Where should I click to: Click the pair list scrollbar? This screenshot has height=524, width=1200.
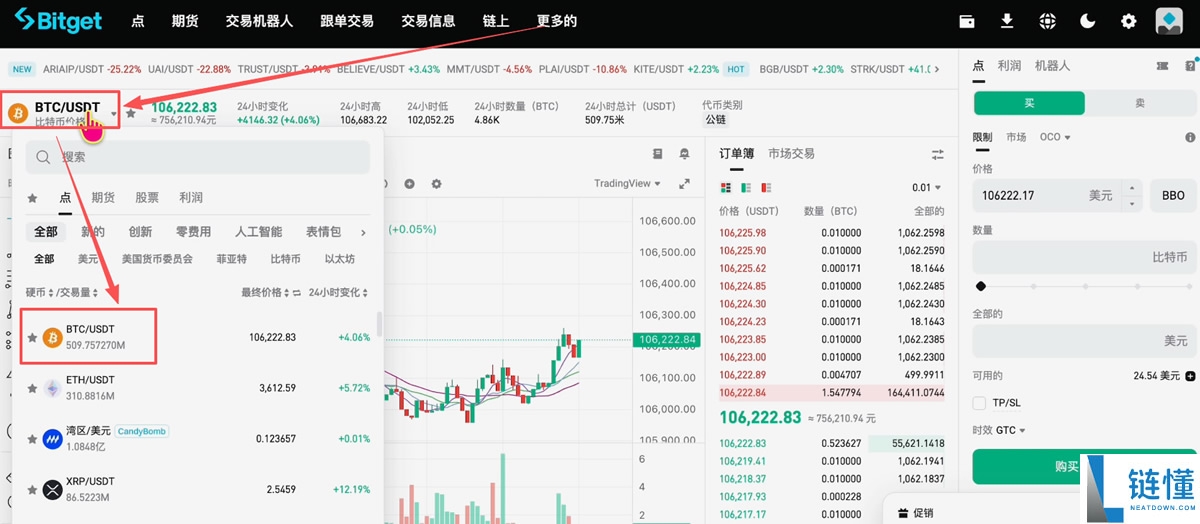pos(379,324)
